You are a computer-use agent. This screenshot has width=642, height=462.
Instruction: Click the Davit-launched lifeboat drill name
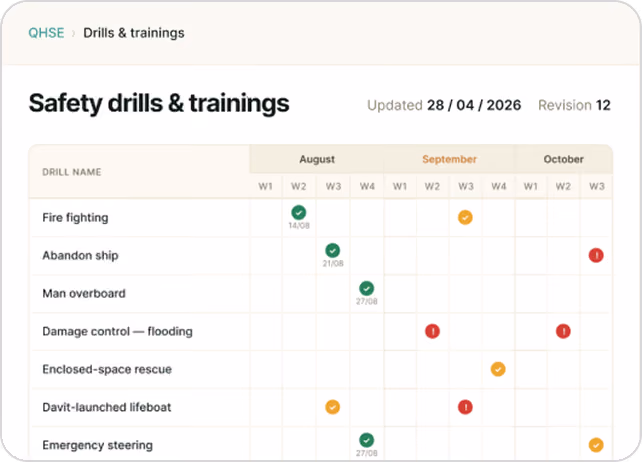click(107, 407)
